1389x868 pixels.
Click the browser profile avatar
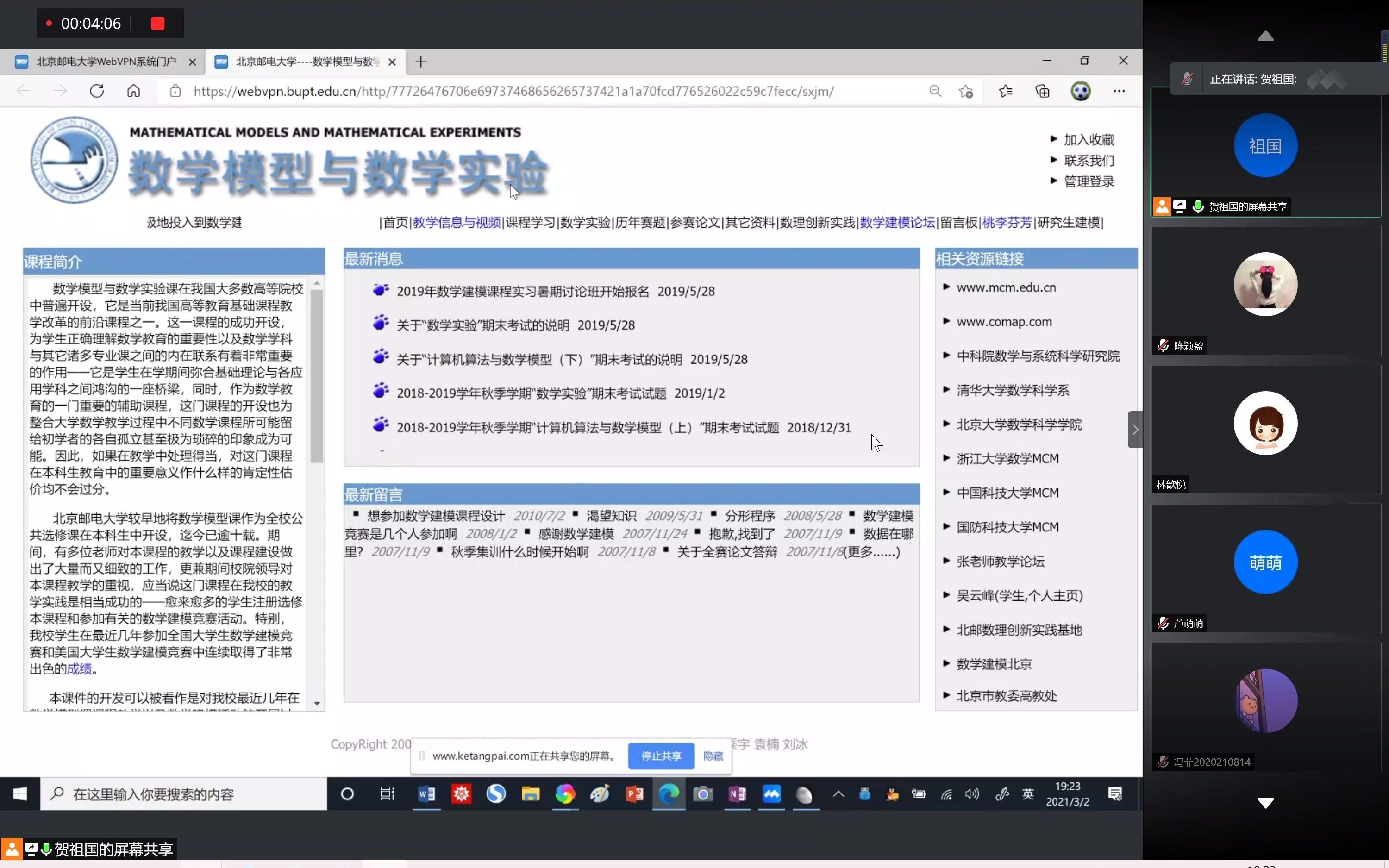(x=1080, y=91)
